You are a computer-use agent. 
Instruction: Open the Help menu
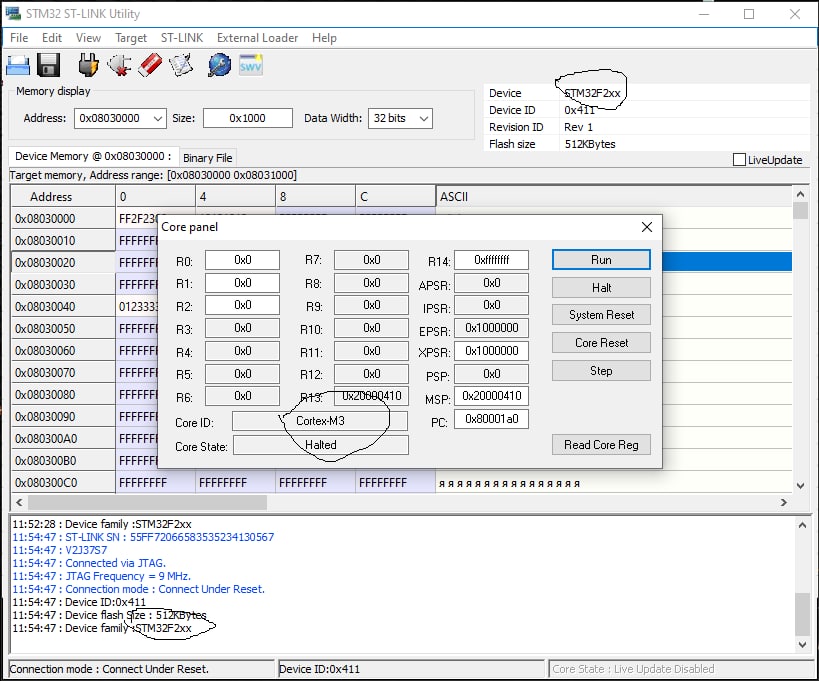click(324, 38)
